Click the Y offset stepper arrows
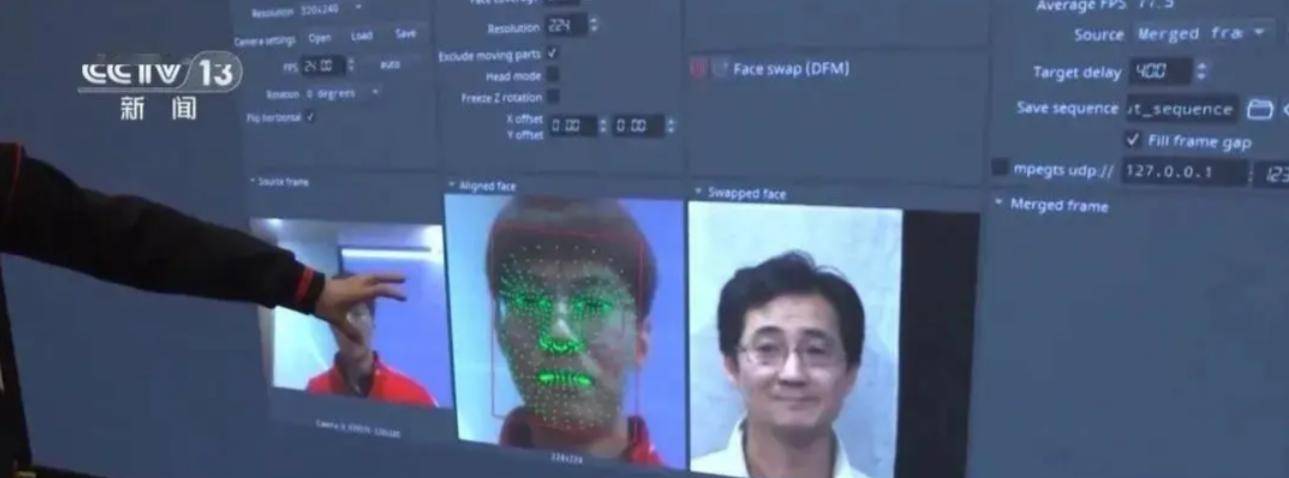Screen dimensions: 1289x478 tap(670, 126)
